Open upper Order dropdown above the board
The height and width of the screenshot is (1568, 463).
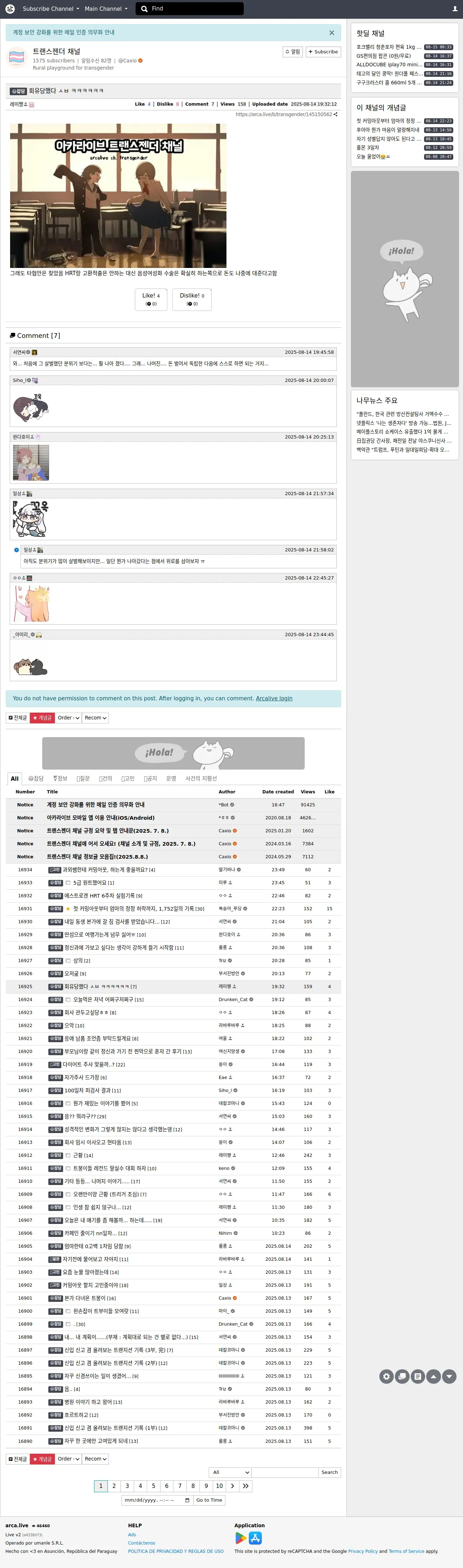(x=68, y=718)
